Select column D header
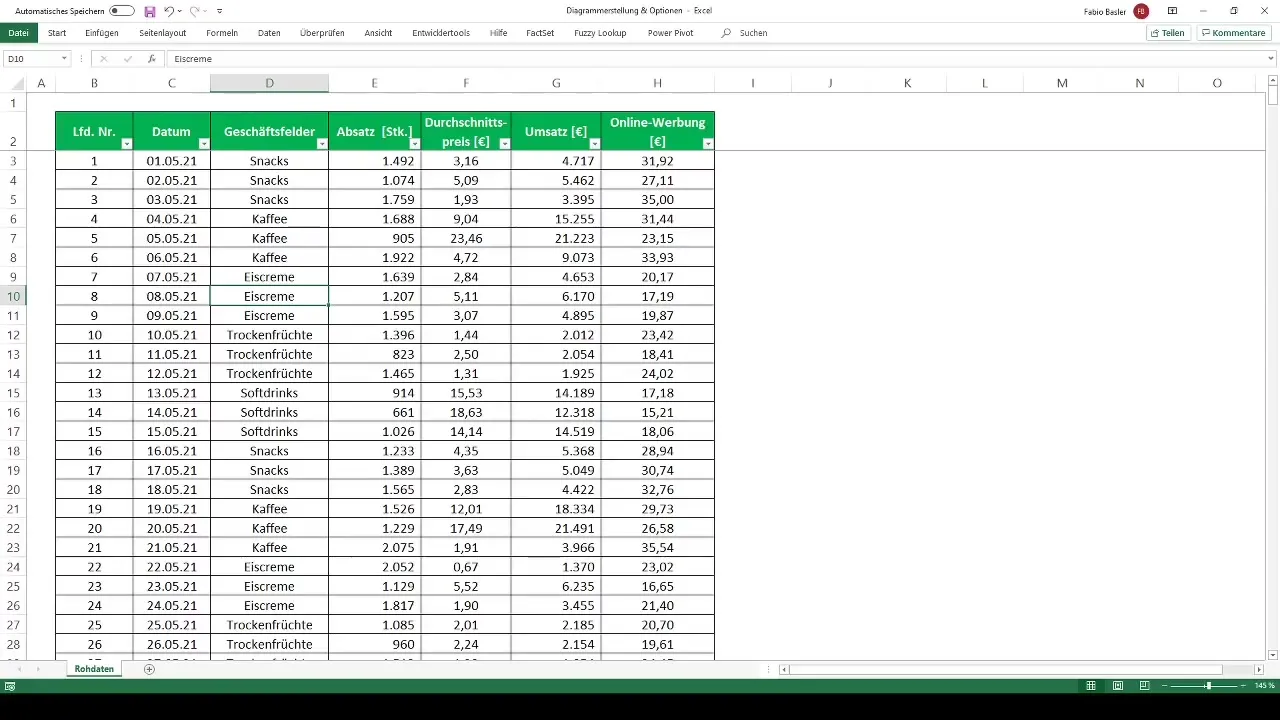 269,83
